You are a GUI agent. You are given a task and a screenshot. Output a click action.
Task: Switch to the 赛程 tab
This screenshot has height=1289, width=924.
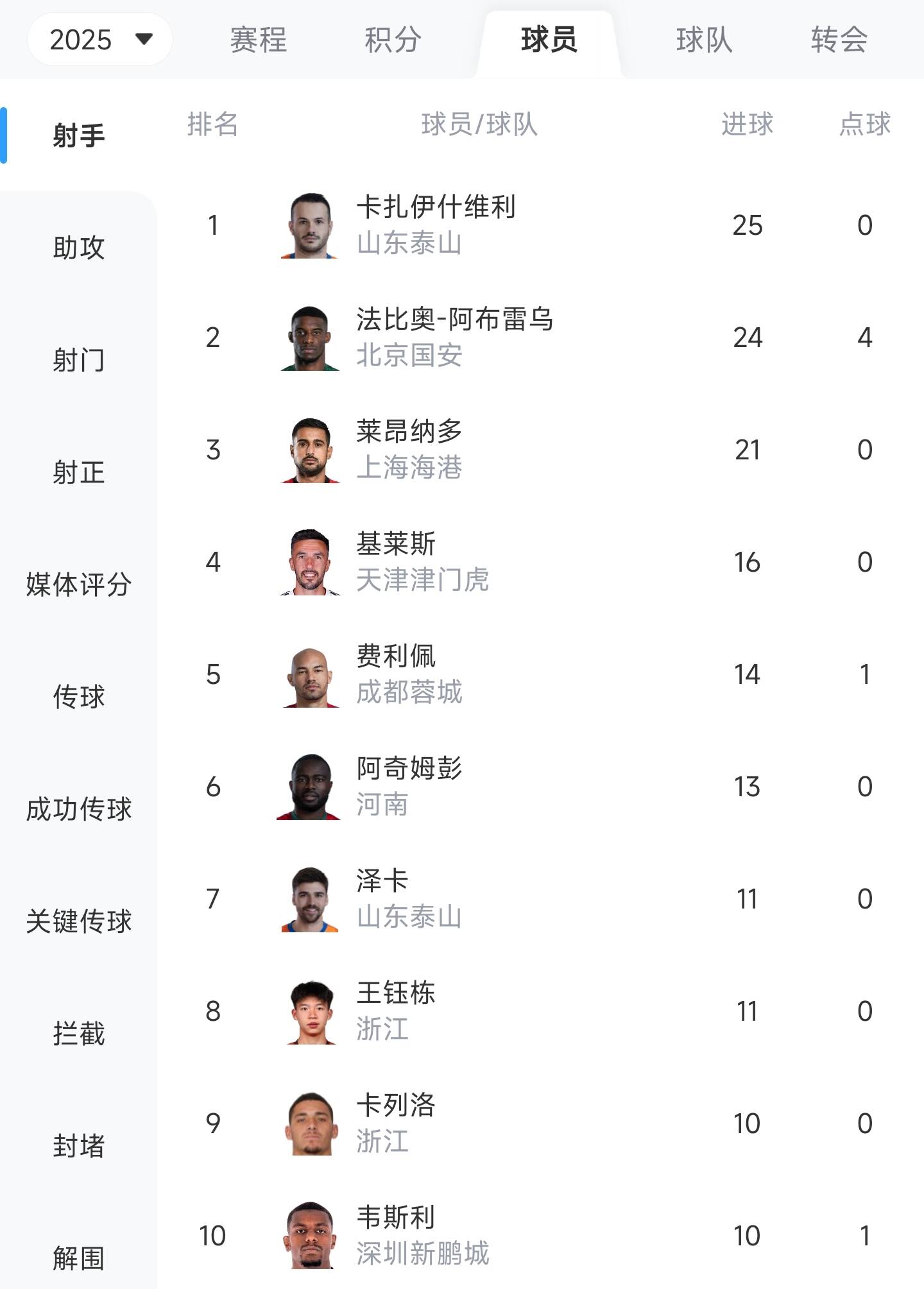click(258, 40)
